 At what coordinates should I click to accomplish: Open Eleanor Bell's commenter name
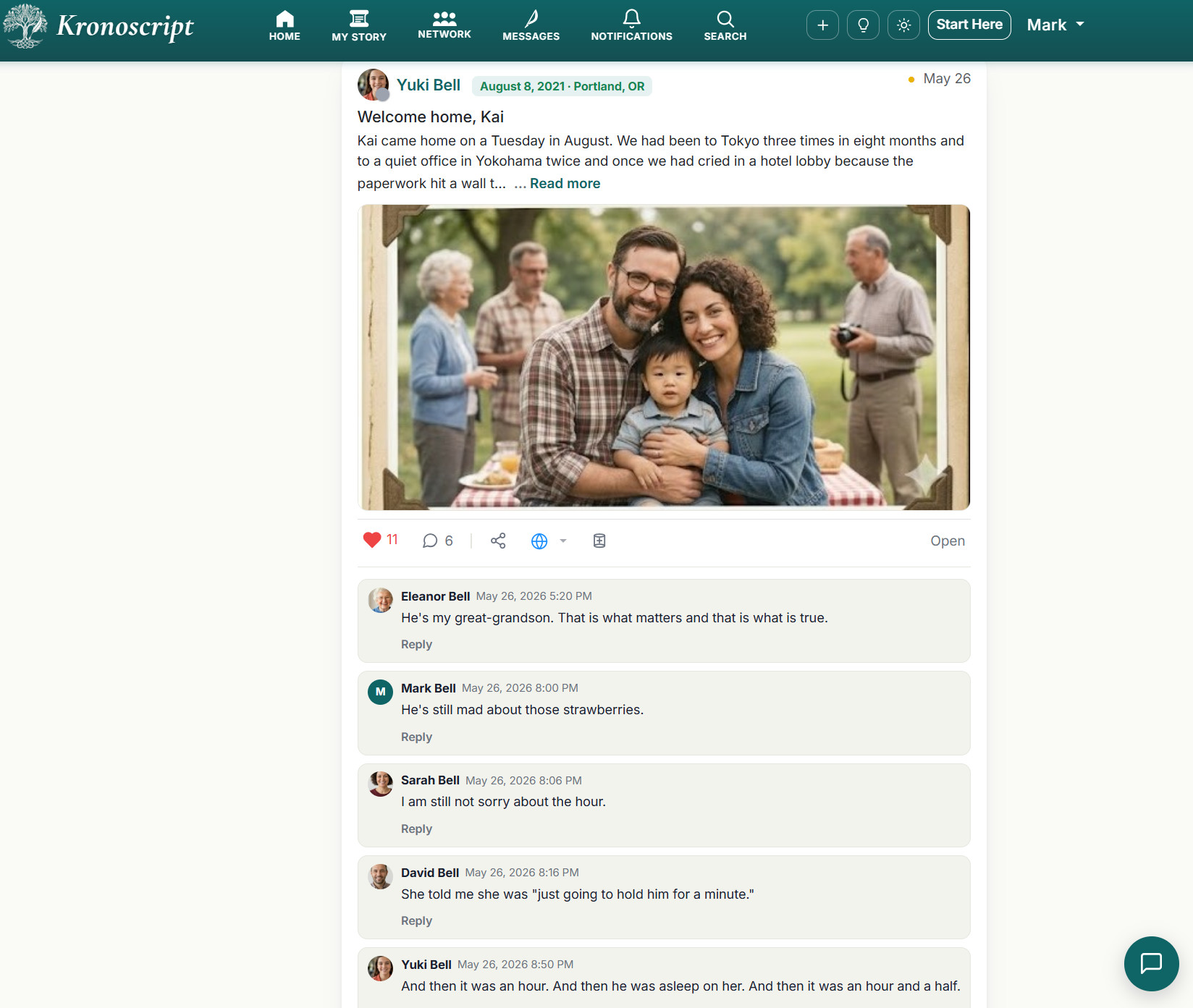(436, 596)
